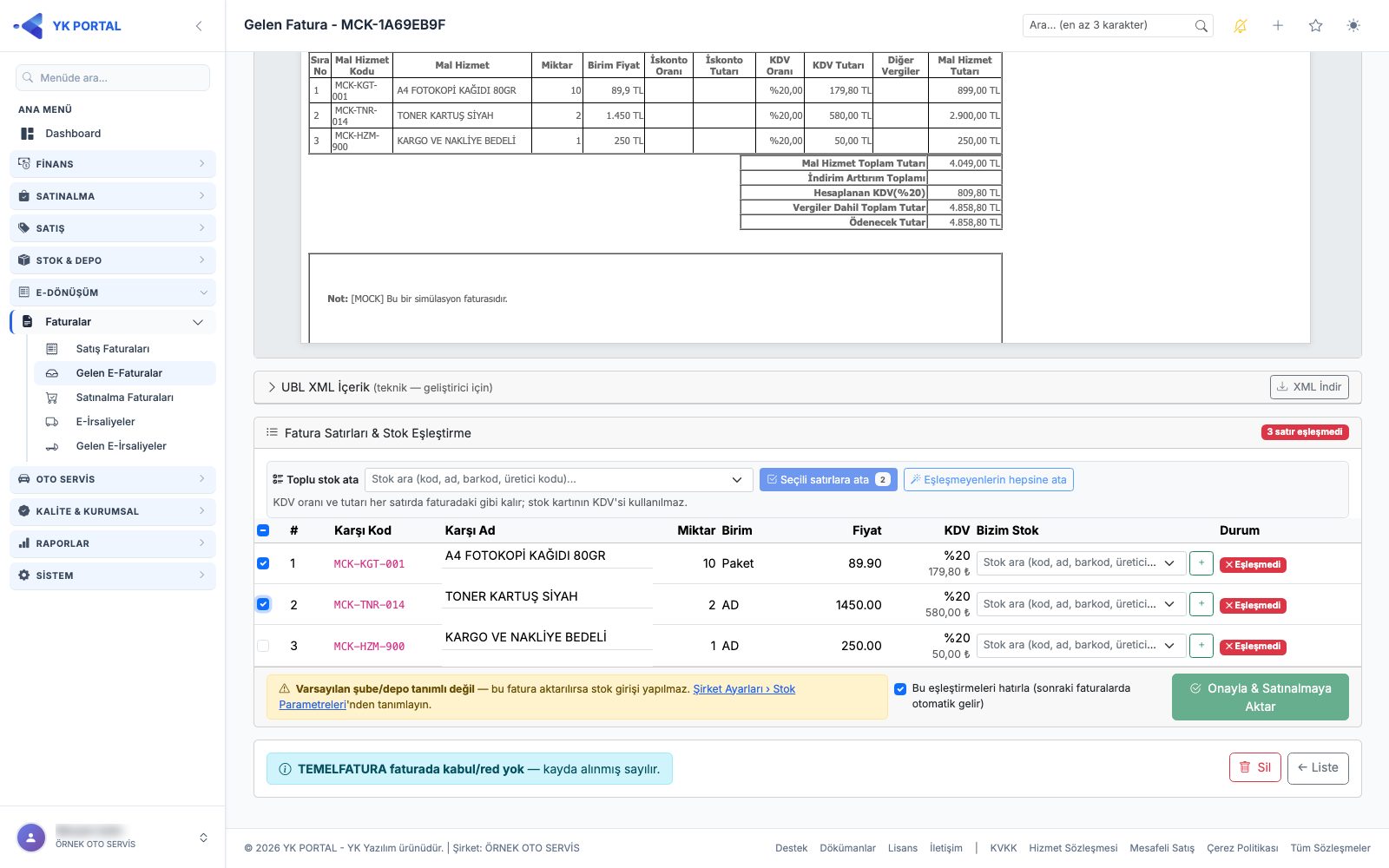Click the Menüde ara search field
This screenshot has width=1389, height=868.
click(113, 78)
